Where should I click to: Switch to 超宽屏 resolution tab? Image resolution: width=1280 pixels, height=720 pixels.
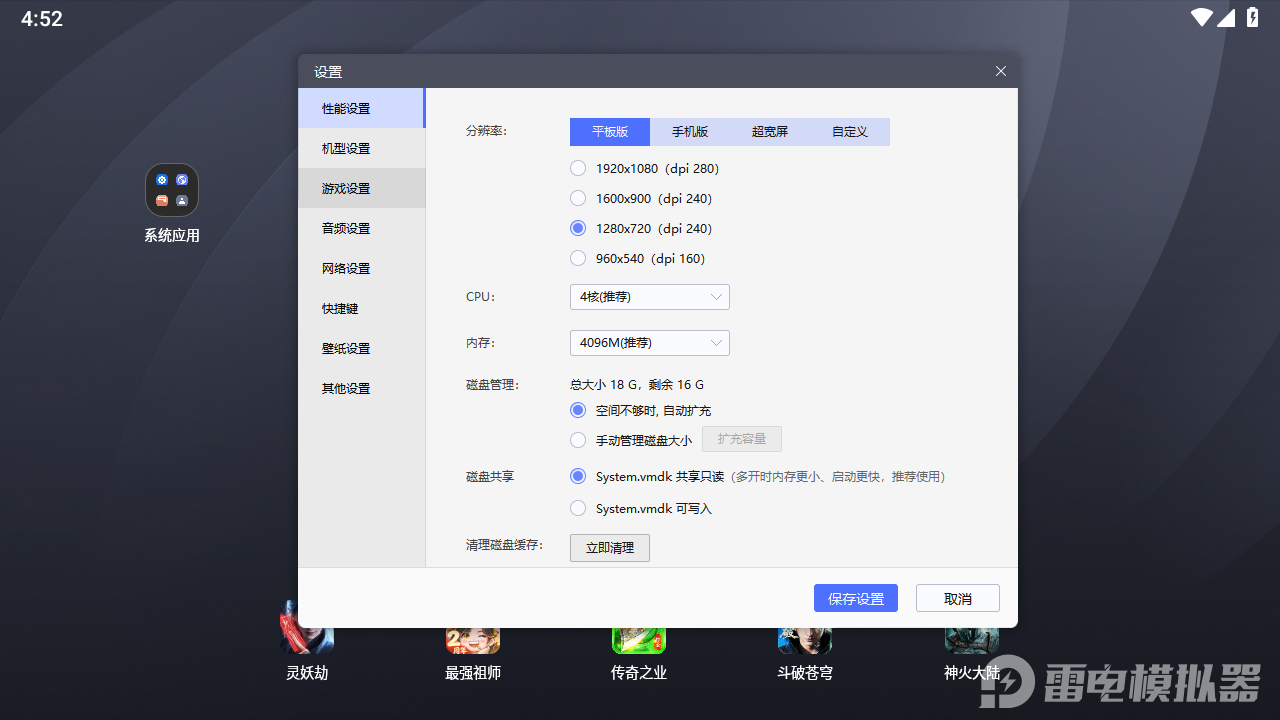tap(770, 132)
